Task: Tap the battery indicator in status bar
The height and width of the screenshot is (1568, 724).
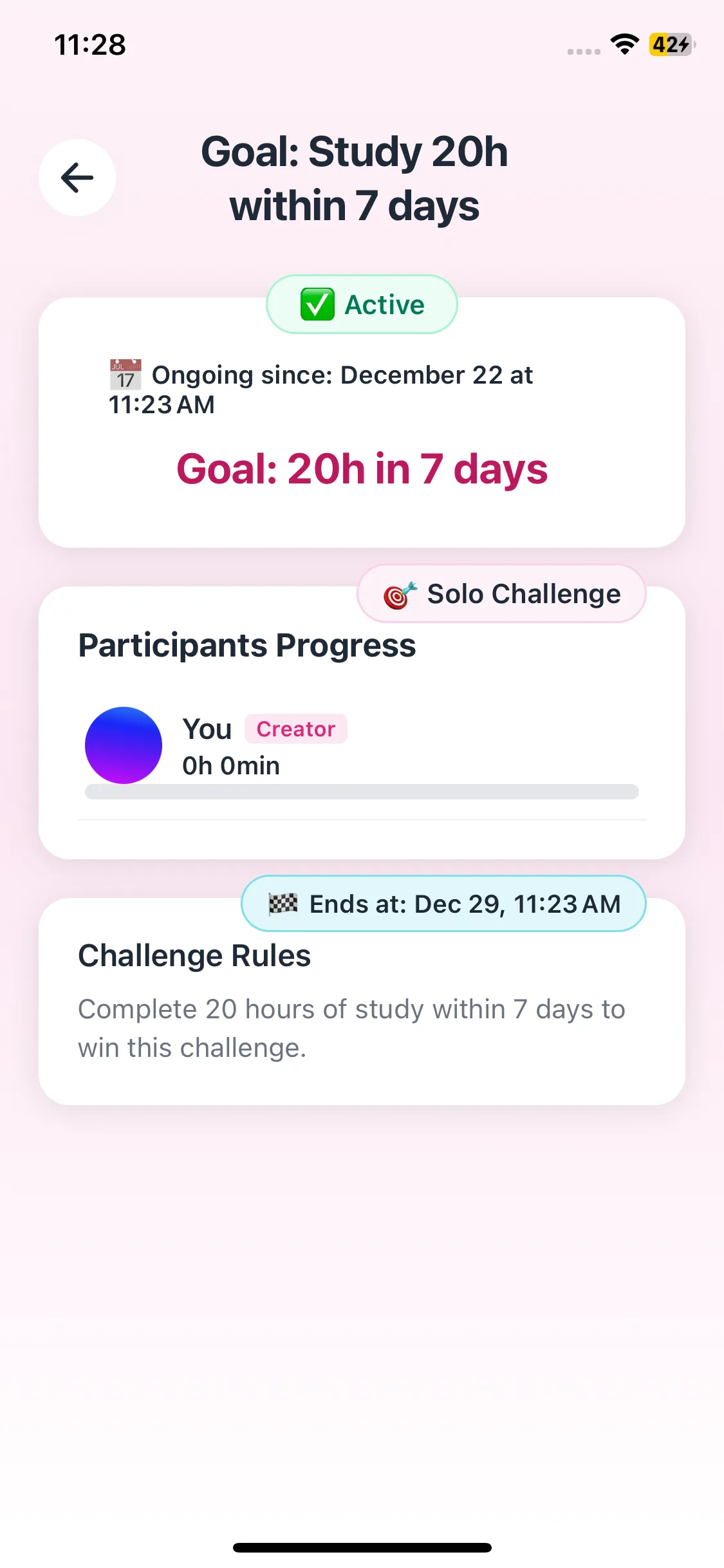Action: (x=671, y=44)
